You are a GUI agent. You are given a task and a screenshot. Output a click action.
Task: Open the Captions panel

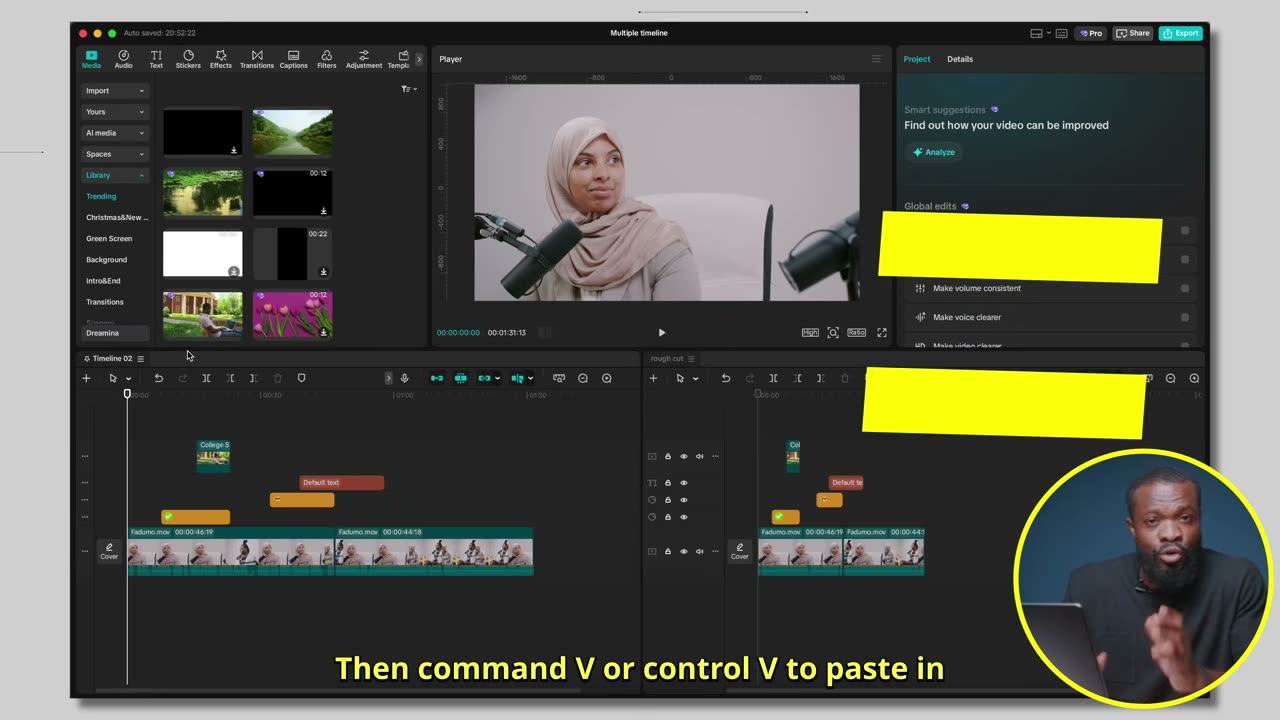click(x=293, y=59)
